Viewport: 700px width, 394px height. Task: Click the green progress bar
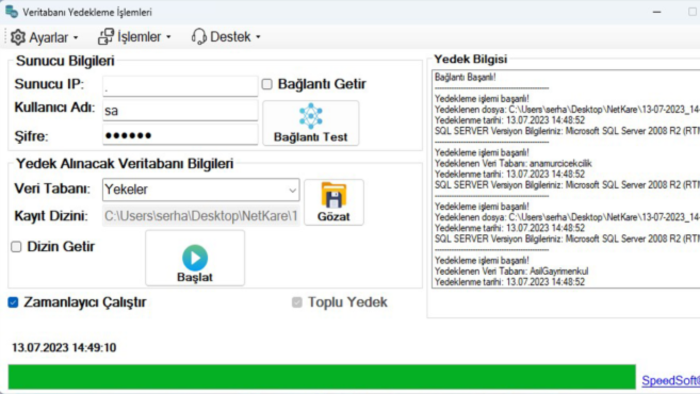pyautogui.click(x=322, y=377)
